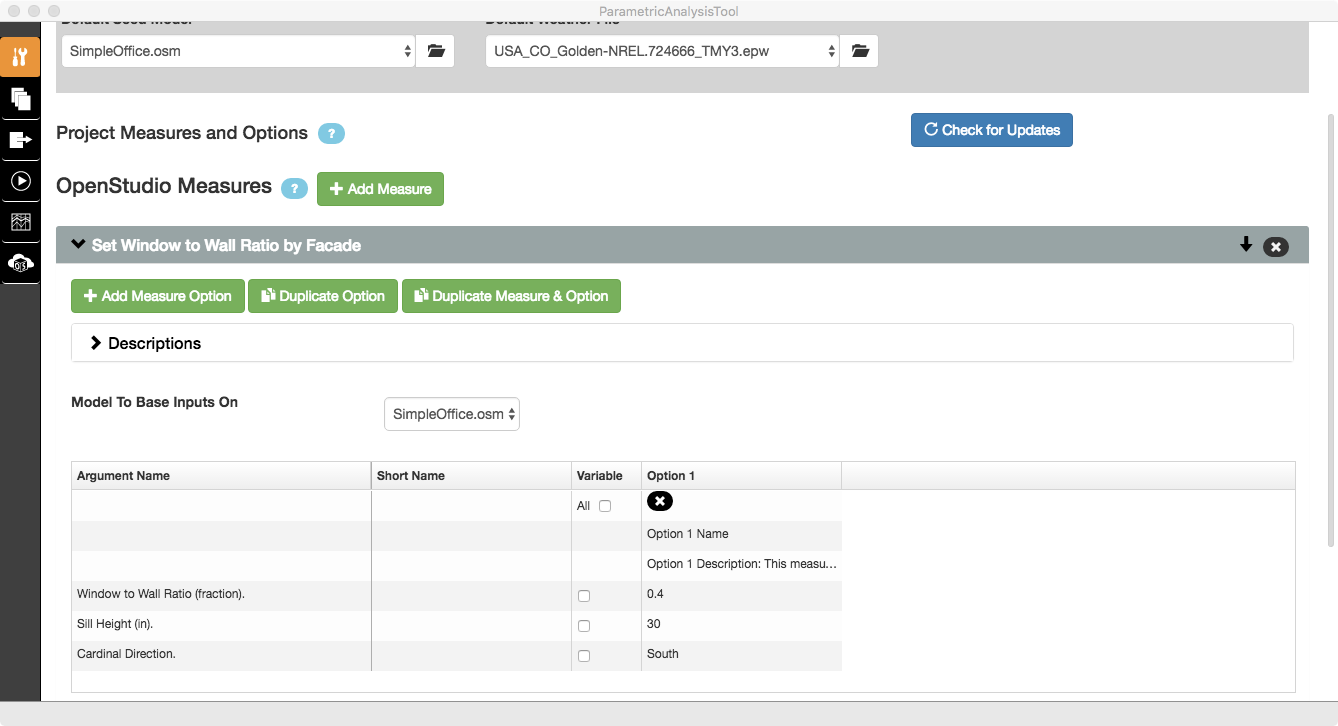Viewport: 1338px width, 726px height.
Task: Click the folder icon beside the weather file
Action: pyautogui.click(x=859, y=50)
